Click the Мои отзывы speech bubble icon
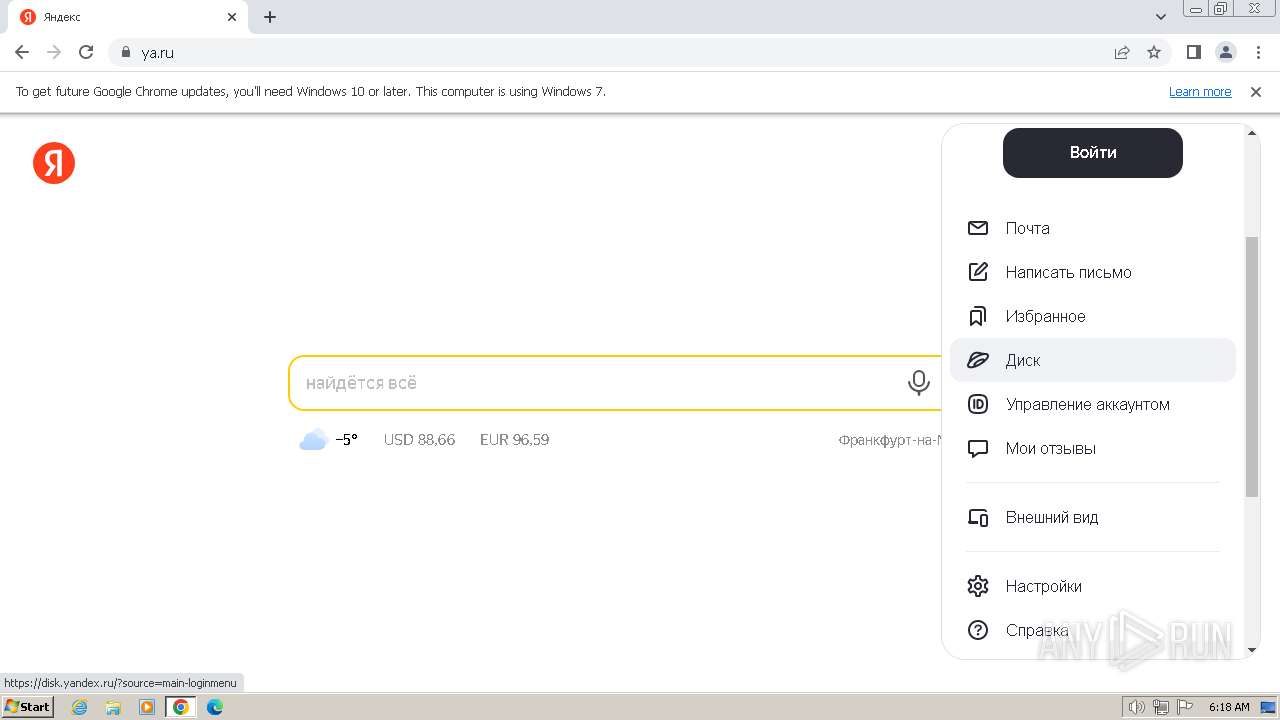 point(978,449)
